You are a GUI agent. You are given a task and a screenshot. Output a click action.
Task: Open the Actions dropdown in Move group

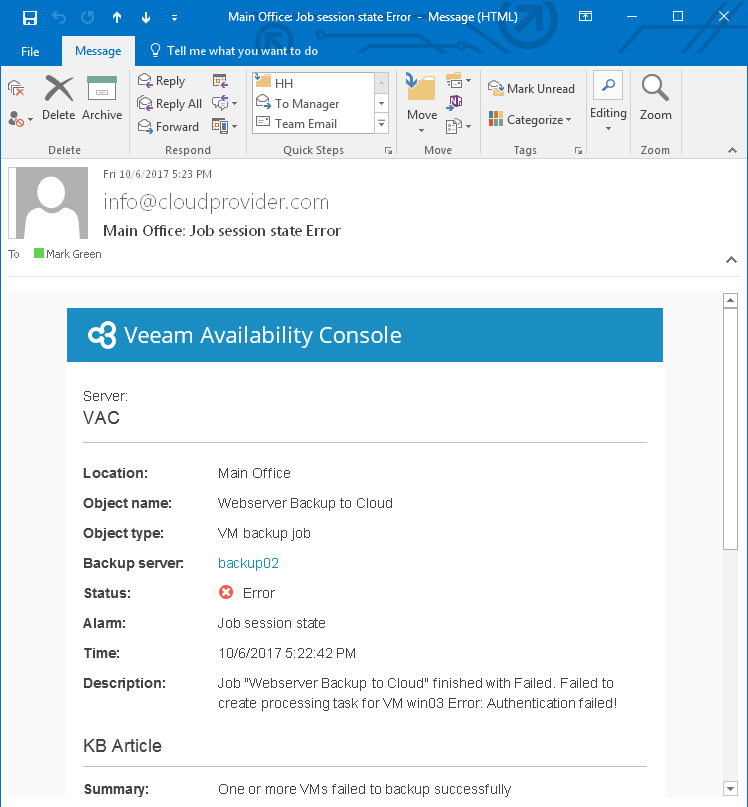[x=458, y=126]
